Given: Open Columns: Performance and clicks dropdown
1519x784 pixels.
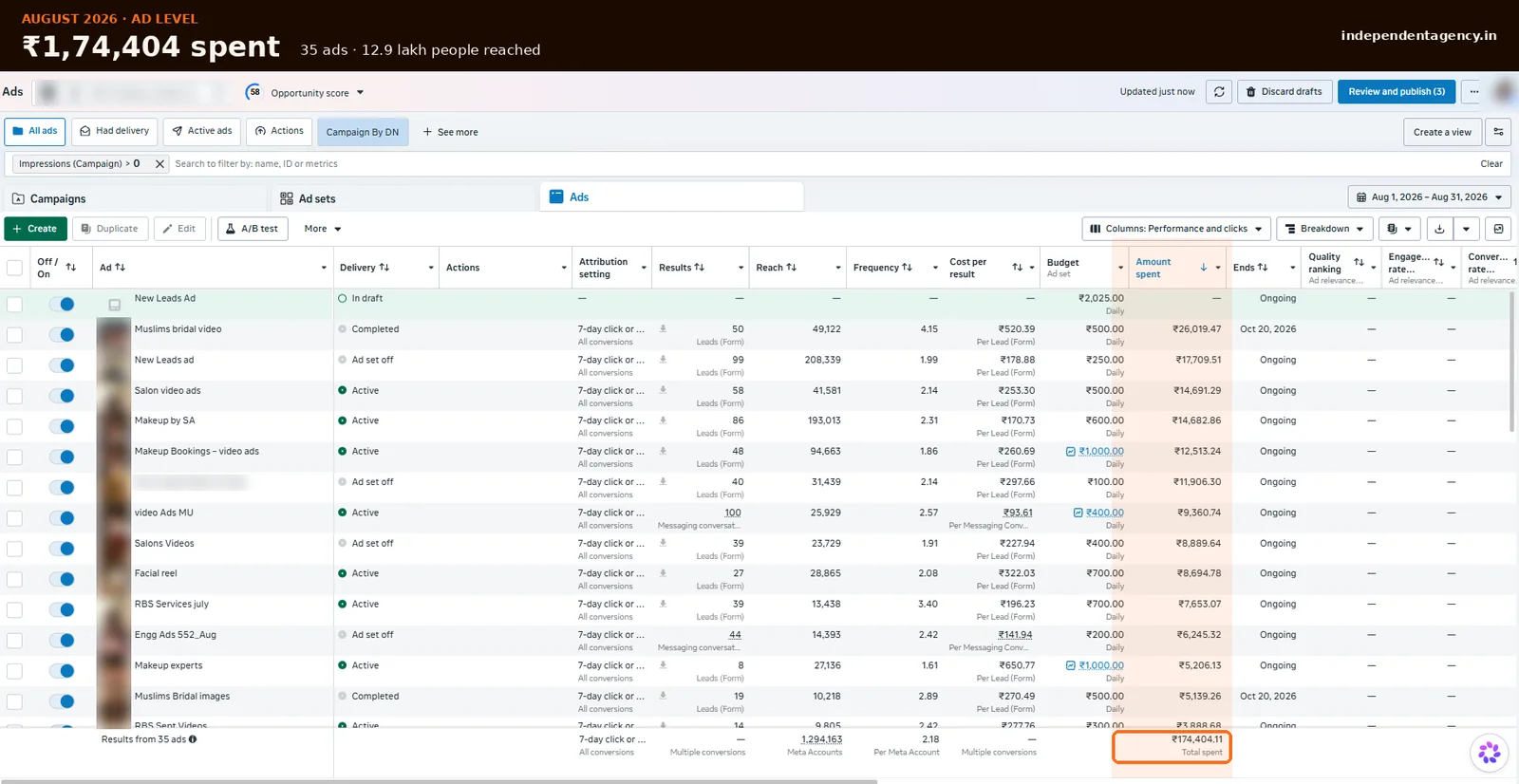Looking at the screenshot, I should tap(1176, 229).
